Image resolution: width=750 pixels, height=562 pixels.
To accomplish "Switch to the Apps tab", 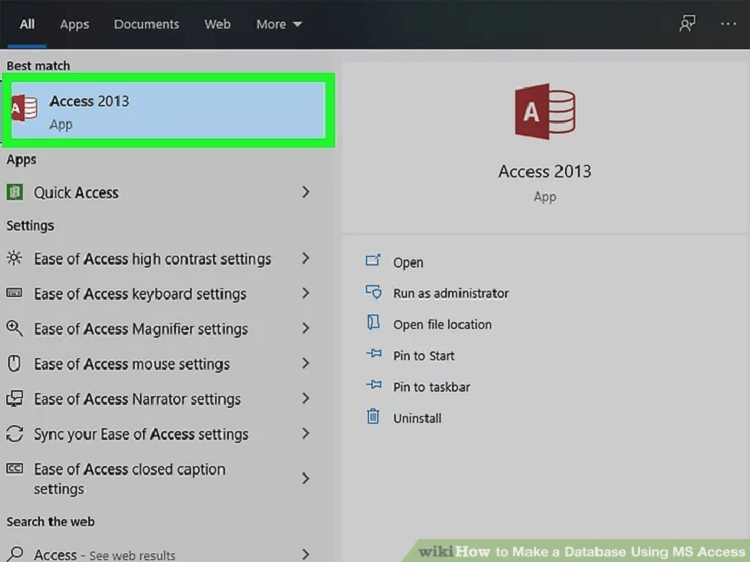I will pos(74,24).
